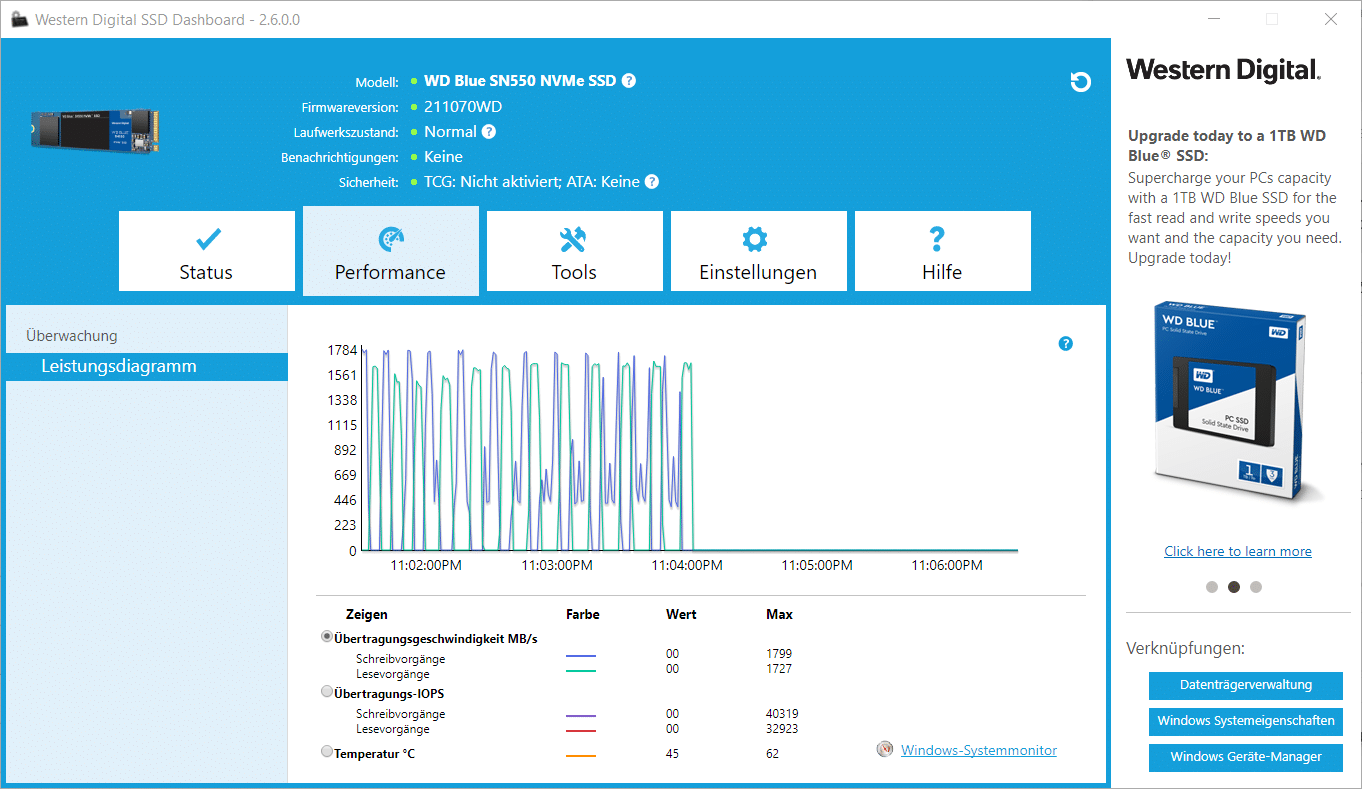The height and width of the screenshot is (789, 1362).
Task: Click help icon beside Sicherheit TCG status
Action: click(652, 182)
